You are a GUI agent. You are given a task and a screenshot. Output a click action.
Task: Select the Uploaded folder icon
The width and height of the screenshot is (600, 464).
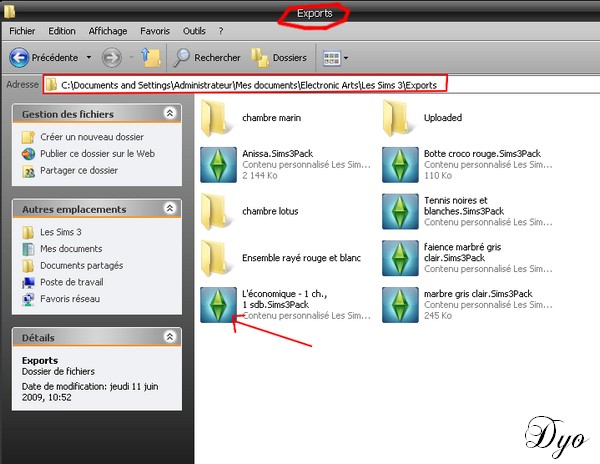[398, 118]
